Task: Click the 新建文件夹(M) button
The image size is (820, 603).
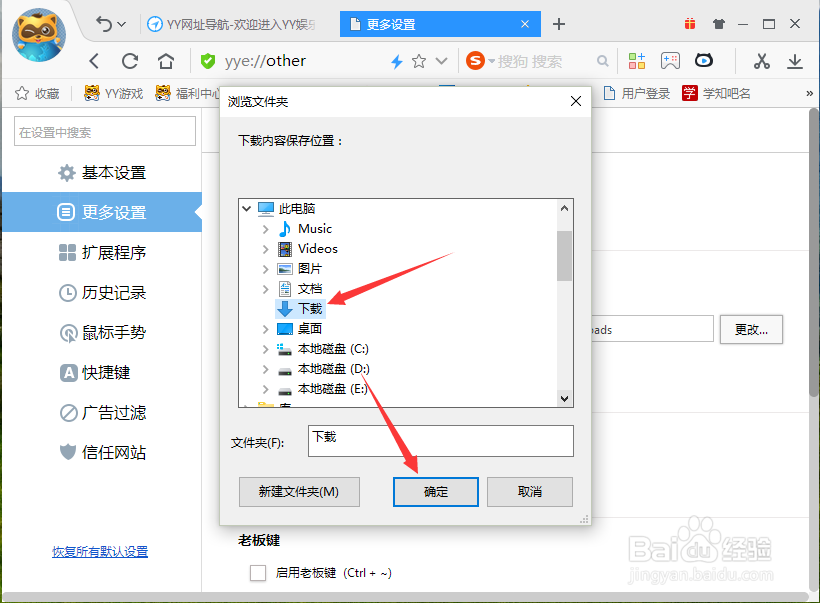Action: (x=299, y=492)
